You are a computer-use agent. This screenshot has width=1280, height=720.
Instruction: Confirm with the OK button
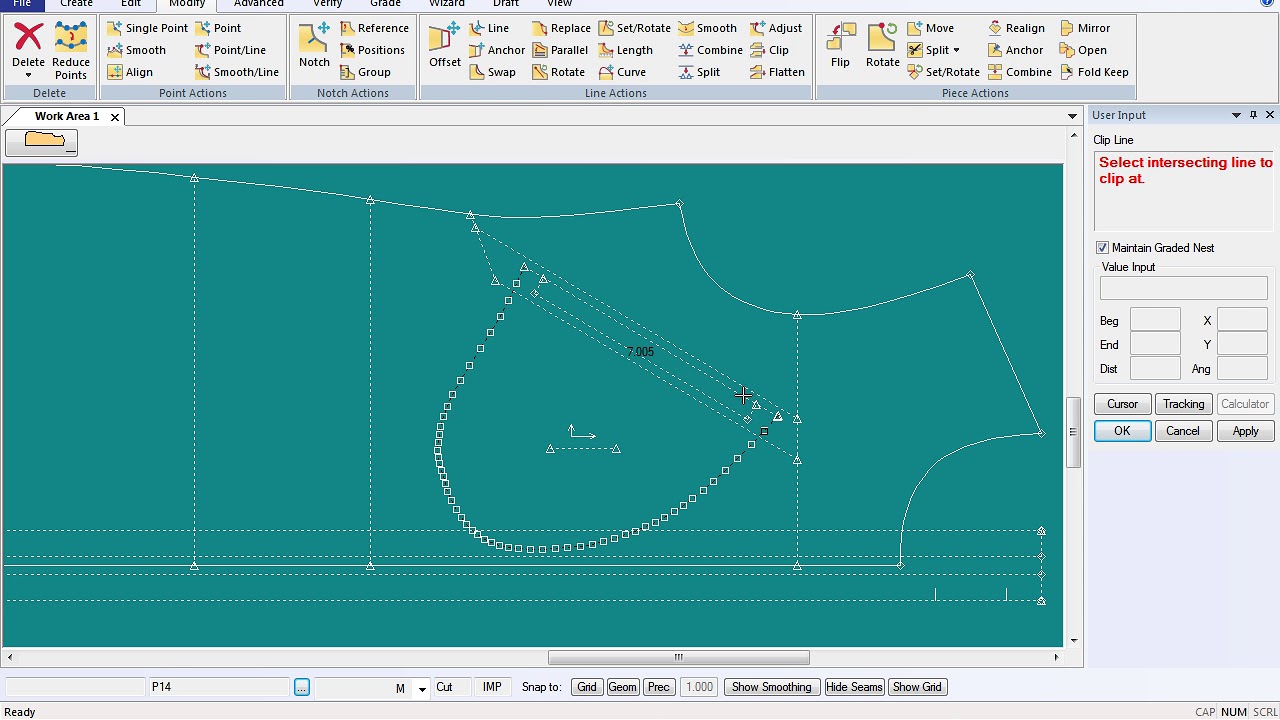coord(1122,431)
